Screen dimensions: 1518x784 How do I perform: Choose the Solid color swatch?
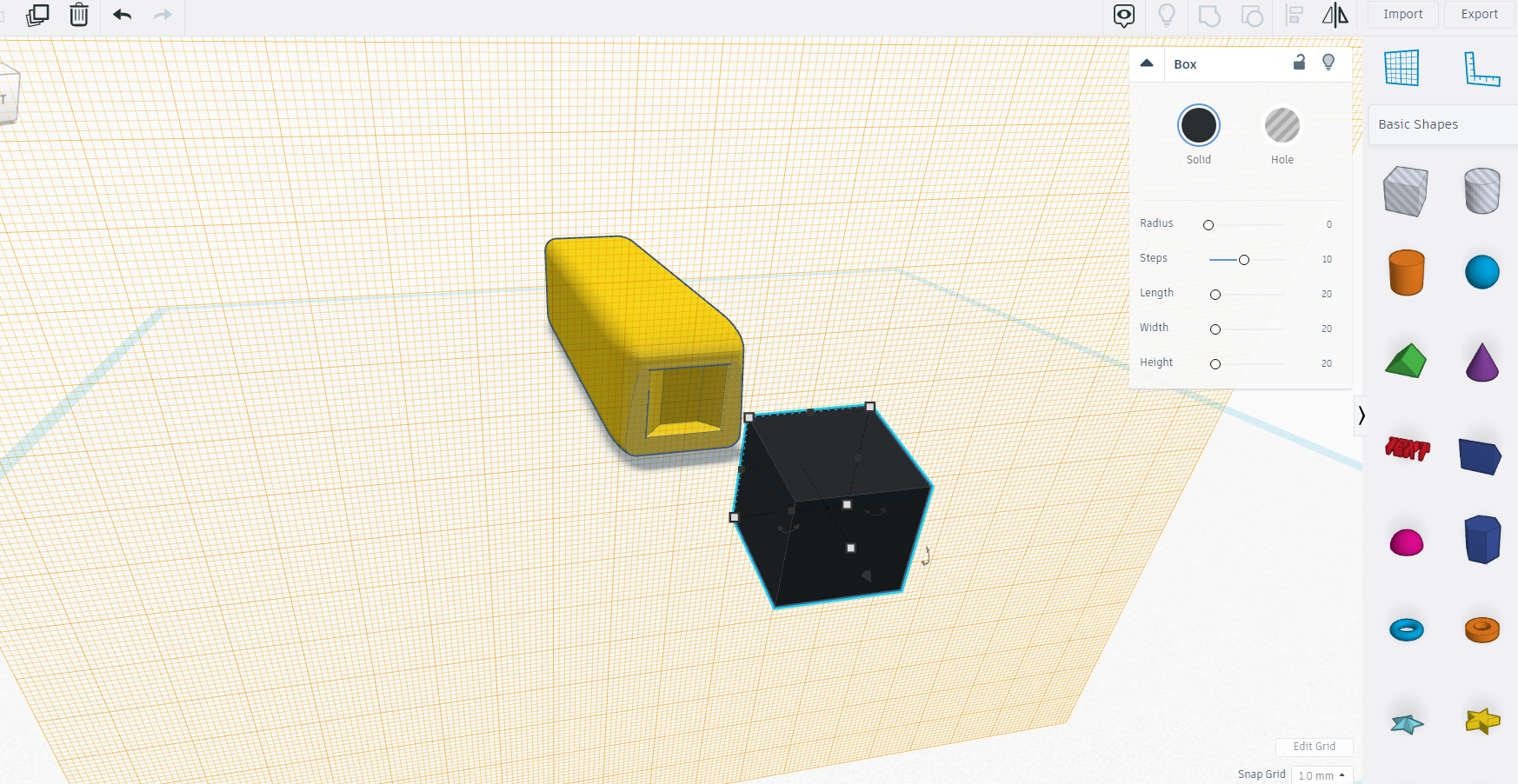(x=1199, y=126)
